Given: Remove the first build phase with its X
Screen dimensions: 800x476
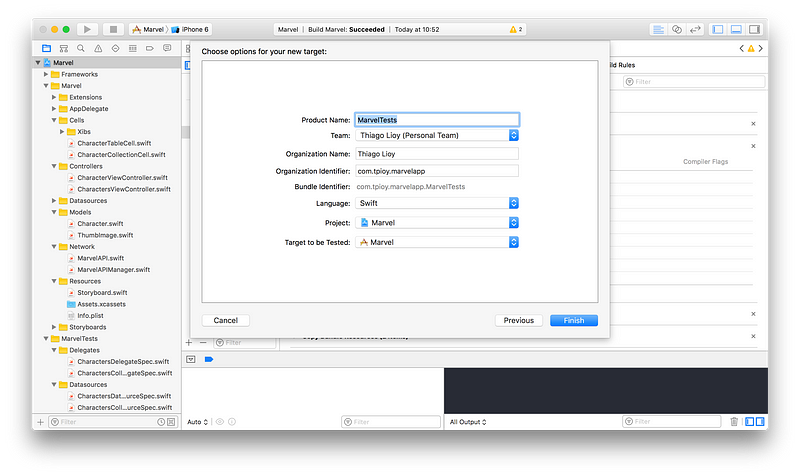Looking at the screenshot, I should (753, 124).
